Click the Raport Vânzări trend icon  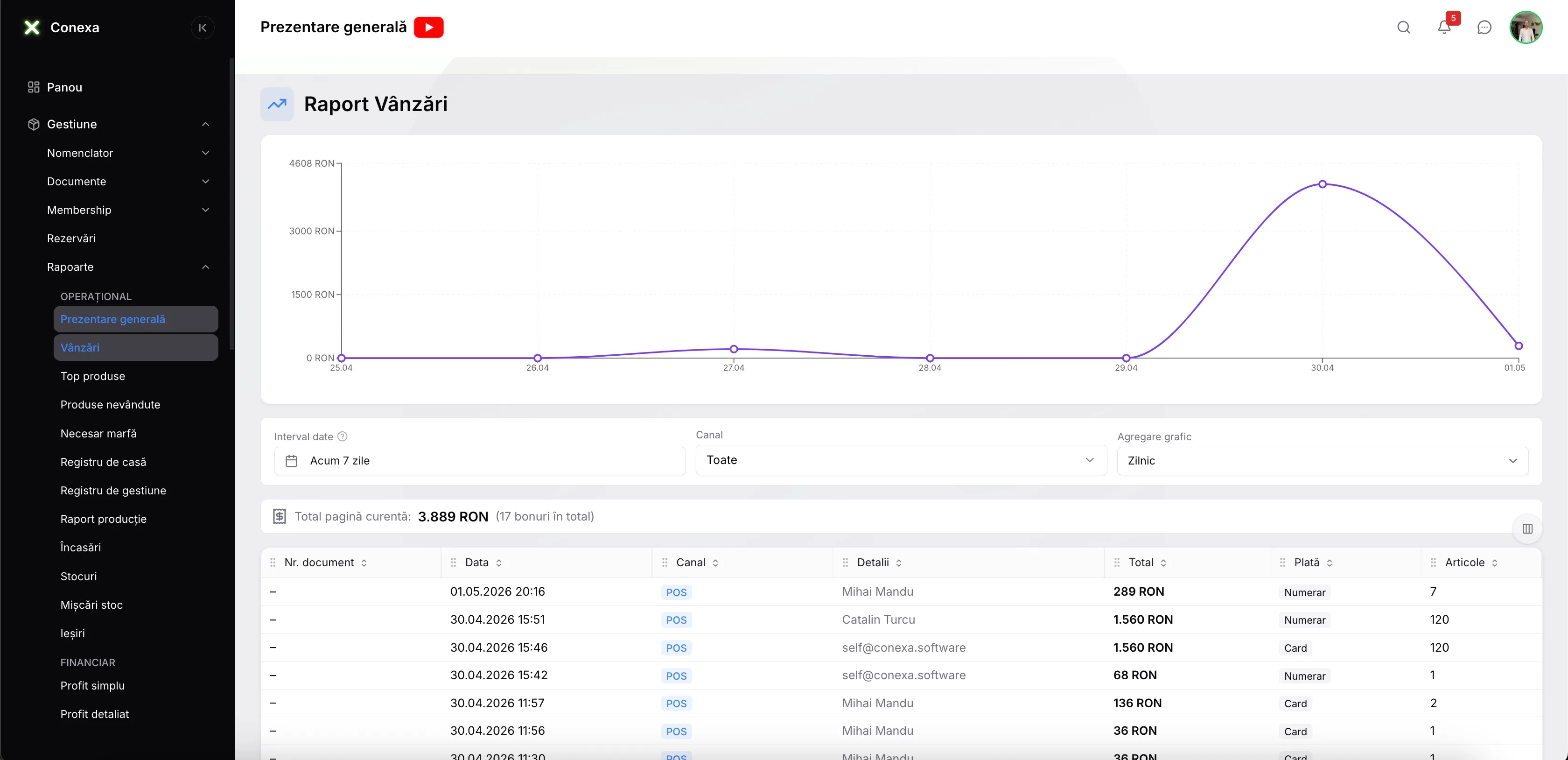pos(277,104)
